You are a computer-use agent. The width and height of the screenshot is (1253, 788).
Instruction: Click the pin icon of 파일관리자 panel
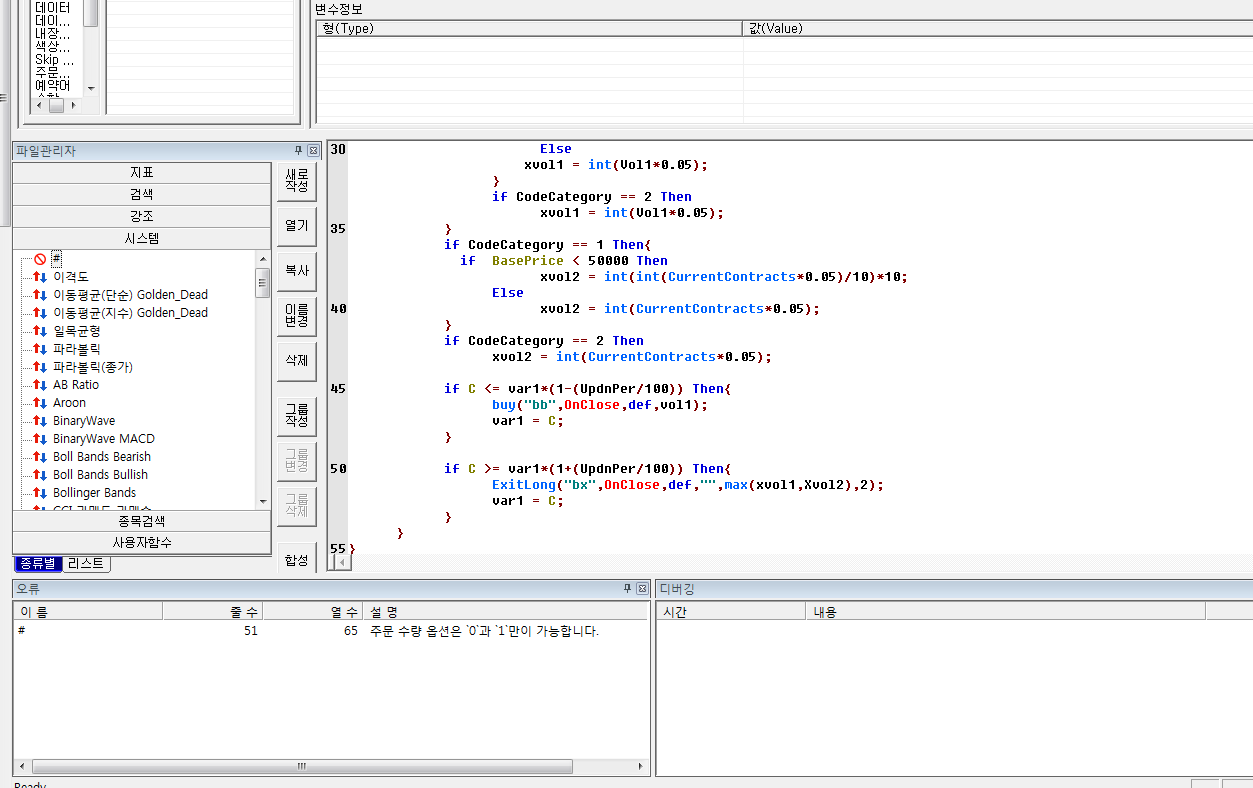pos(298,151)
